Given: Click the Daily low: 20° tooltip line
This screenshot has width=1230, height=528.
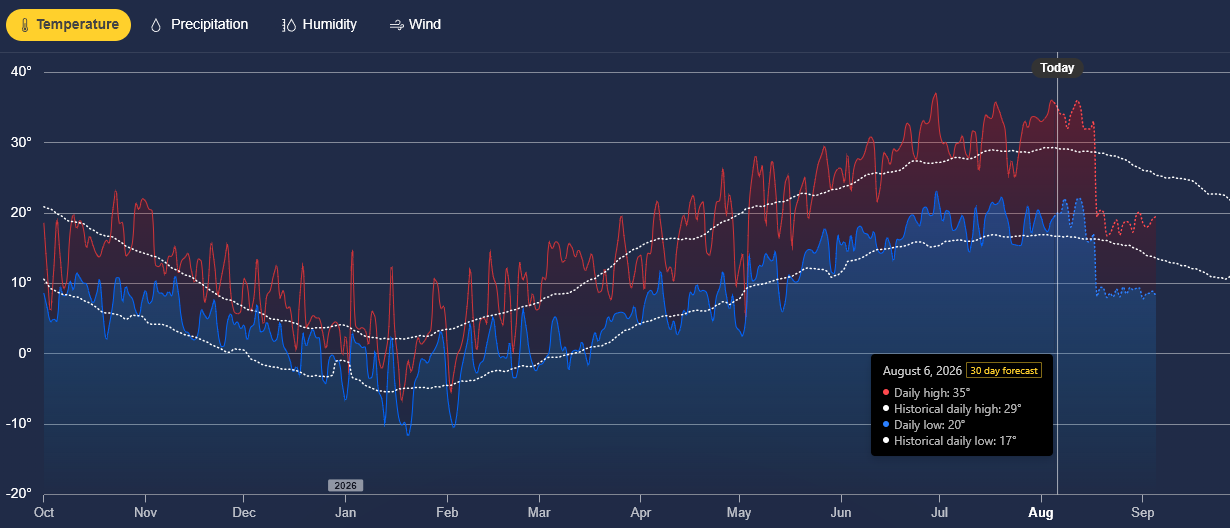Looking at the screenshot, I should point(930,425).
